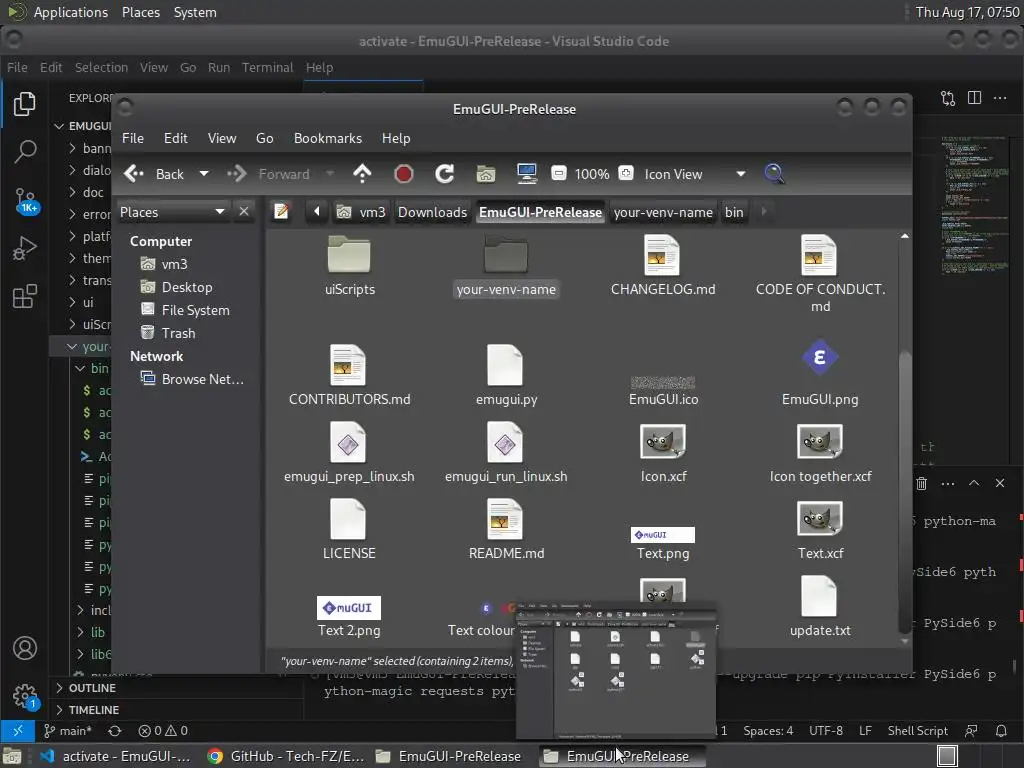Navigate to vm3 in the path bar

coord(361,212)
